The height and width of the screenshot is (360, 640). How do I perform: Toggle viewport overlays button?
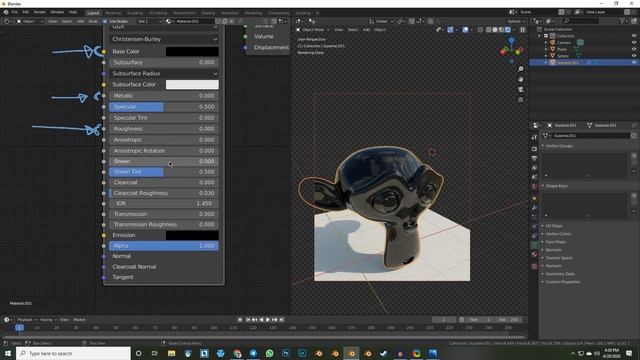(x=465, y=30)
